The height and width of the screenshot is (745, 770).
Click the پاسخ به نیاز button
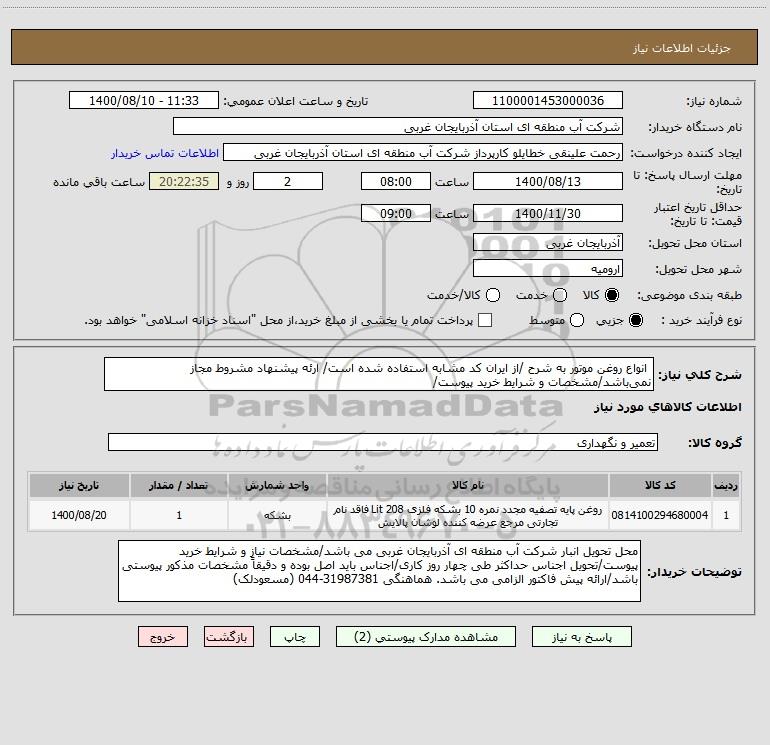(x=582, y=637)
